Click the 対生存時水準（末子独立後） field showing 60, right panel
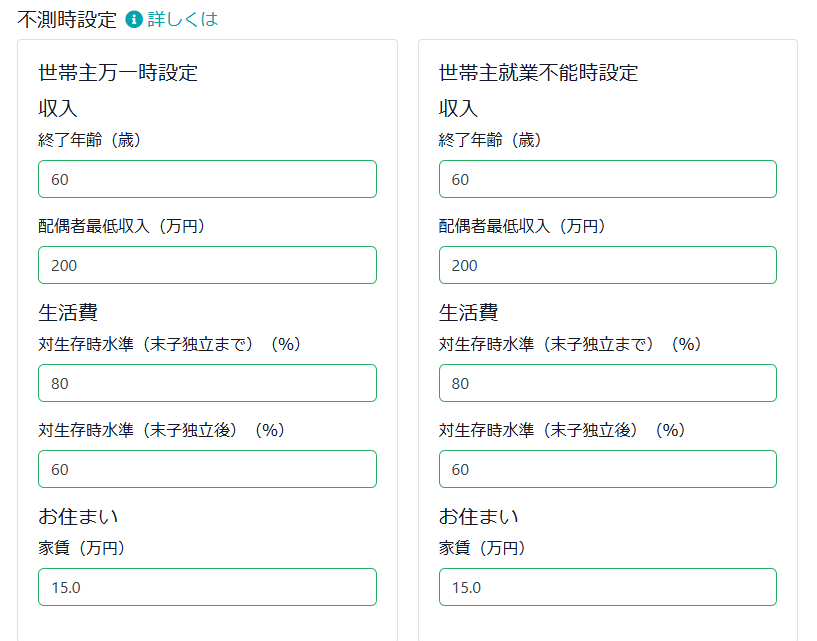Image resolution: width=817 pixels, height=641 pixels. pyautogui.click(x=607, y=469)
